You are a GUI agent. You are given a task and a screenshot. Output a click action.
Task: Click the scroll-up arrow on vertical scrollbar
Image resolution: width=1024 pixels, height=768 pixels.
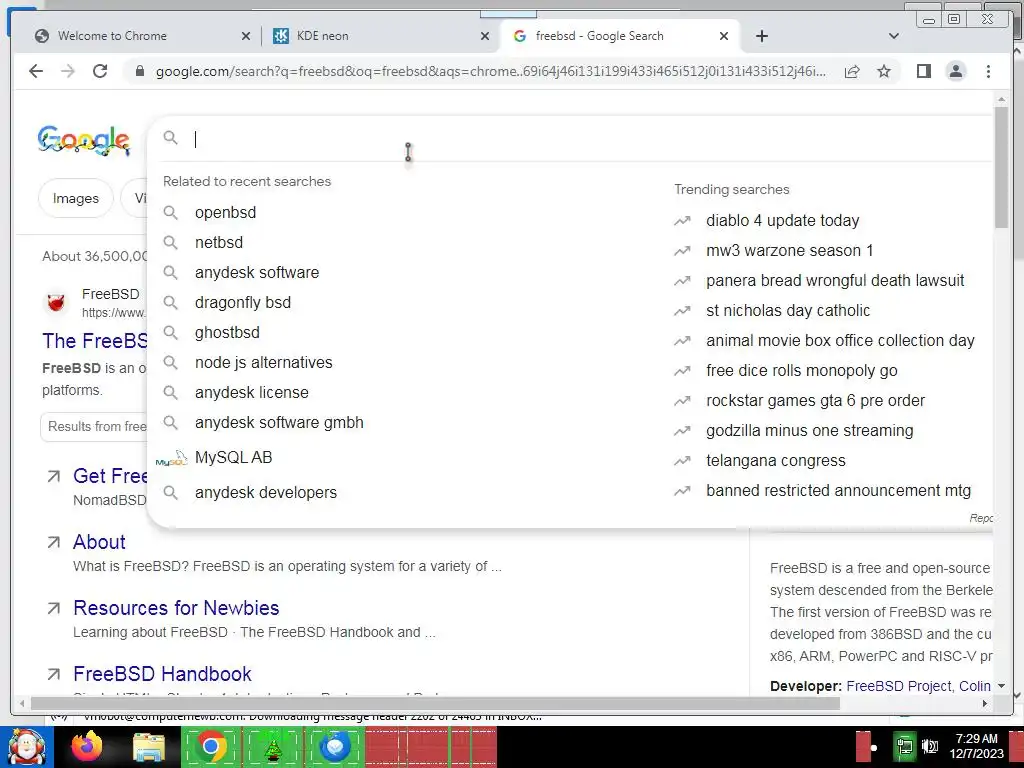tap(1001, 99)
